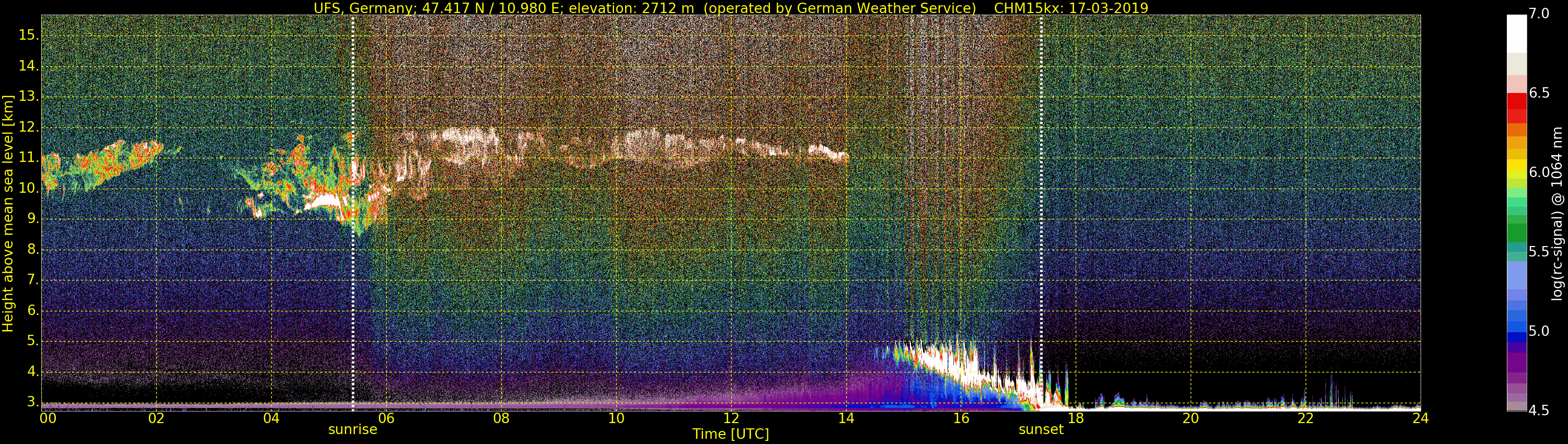Screen dimensions: 1568x444
Task: Click the '20' tick on the time axis
Action: [1191, 418]
